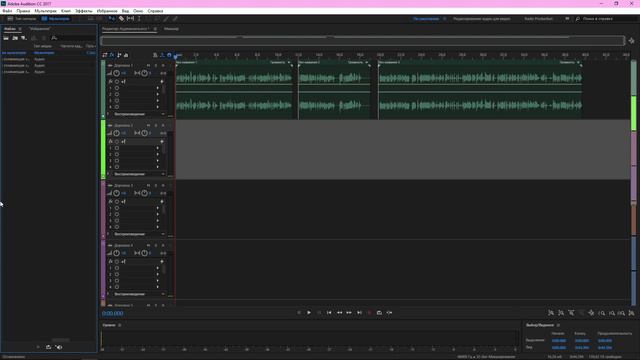Image resolution: width=640 pixels, height=360 pixels.
Task: Arm Дорожка 2 for recording
Action: pyautogui.click(x=163, y=125)
